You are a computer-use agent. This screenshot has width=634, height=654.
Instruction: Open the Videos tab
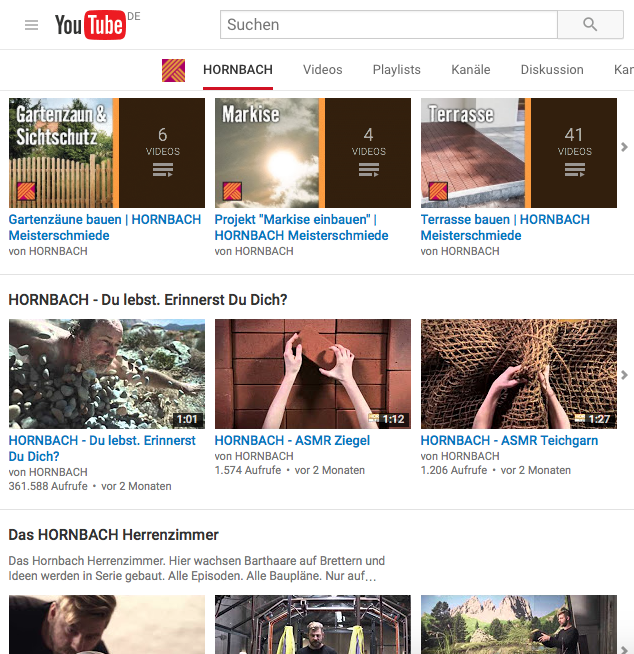pyautogui.click(x=322, y=70)
